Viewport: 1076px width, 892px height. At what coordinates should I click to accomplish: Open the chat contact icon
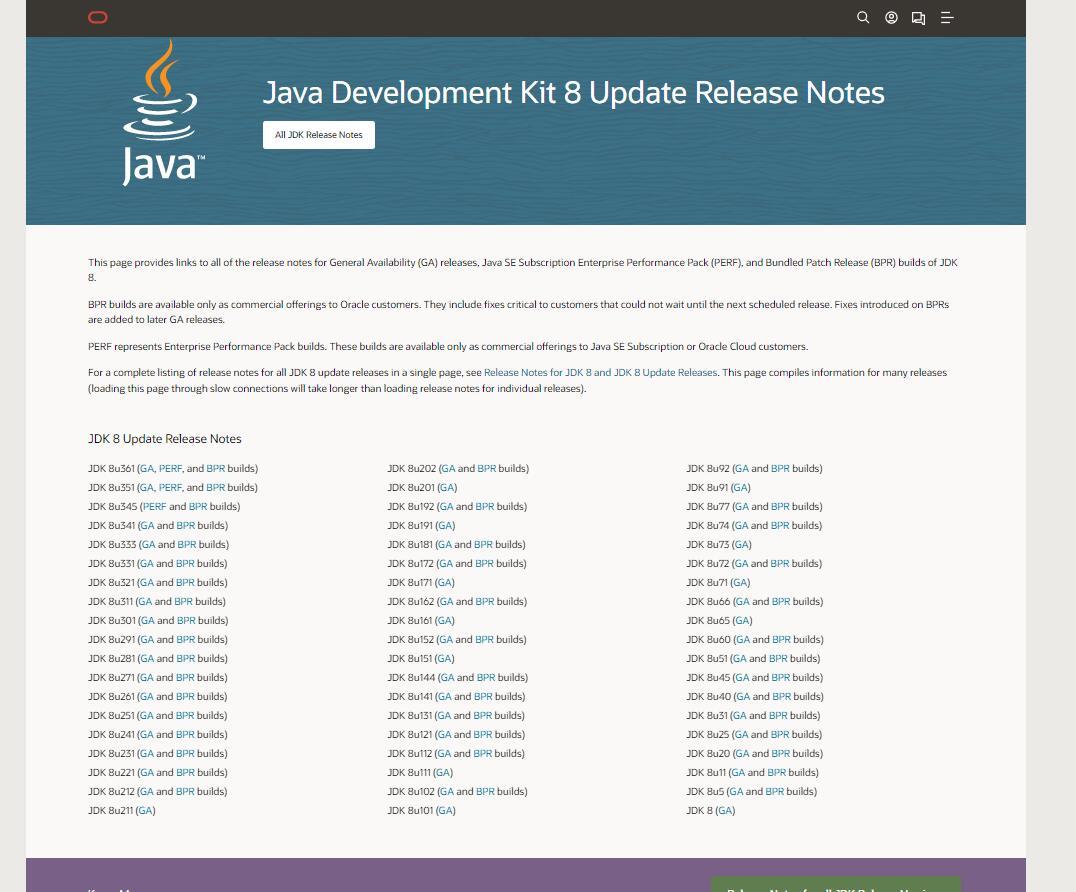click(918, 19)
